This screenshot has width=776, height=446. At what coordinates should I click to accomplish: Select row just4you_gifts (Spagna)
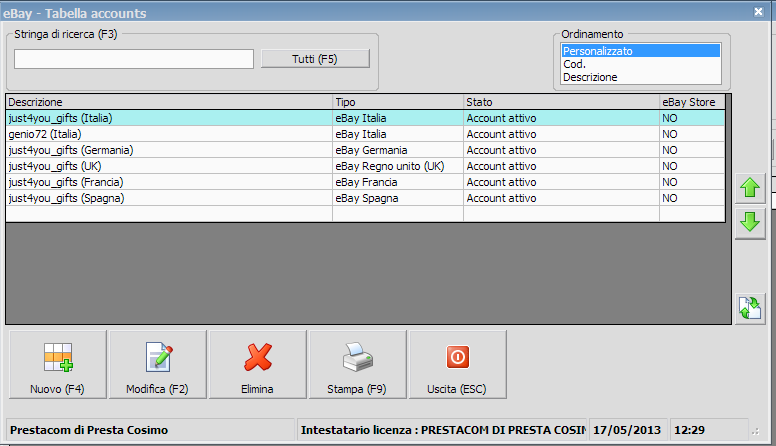pos(365,198)
